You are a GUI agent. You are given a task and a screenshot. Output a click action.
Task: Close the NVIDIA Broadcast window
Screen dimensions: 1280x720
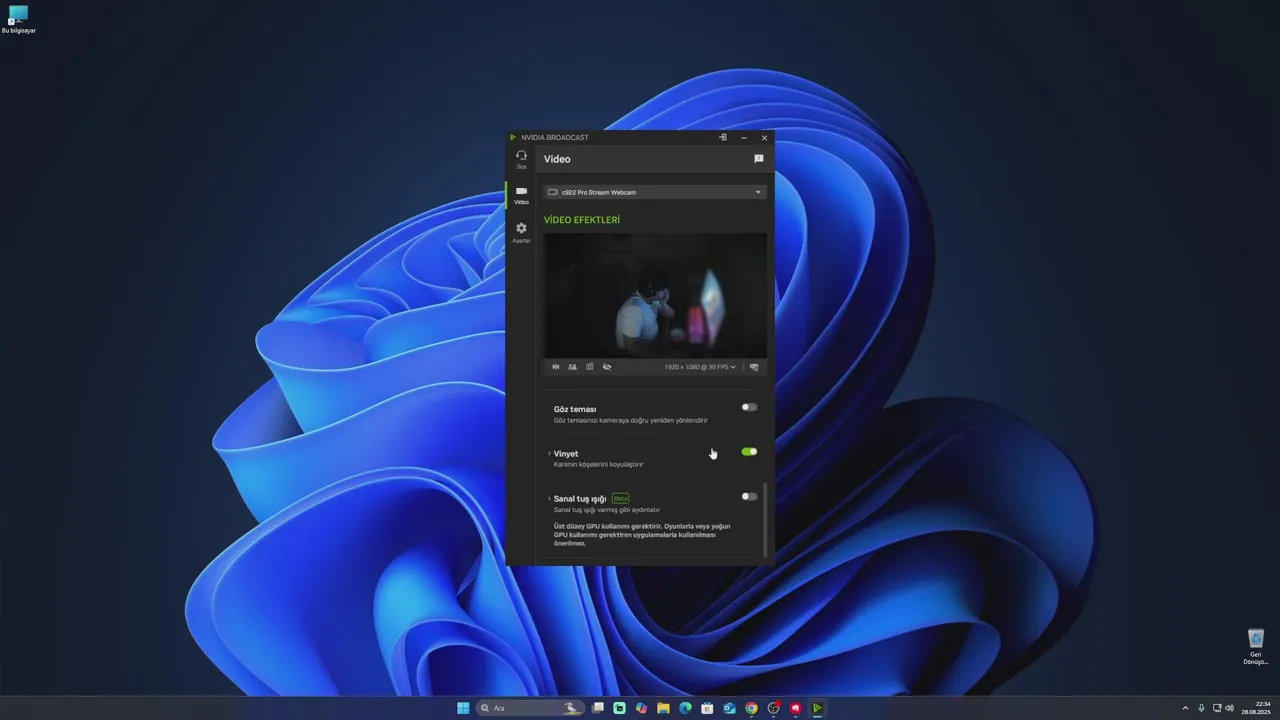pyautogui.click(x=764, y=137)
